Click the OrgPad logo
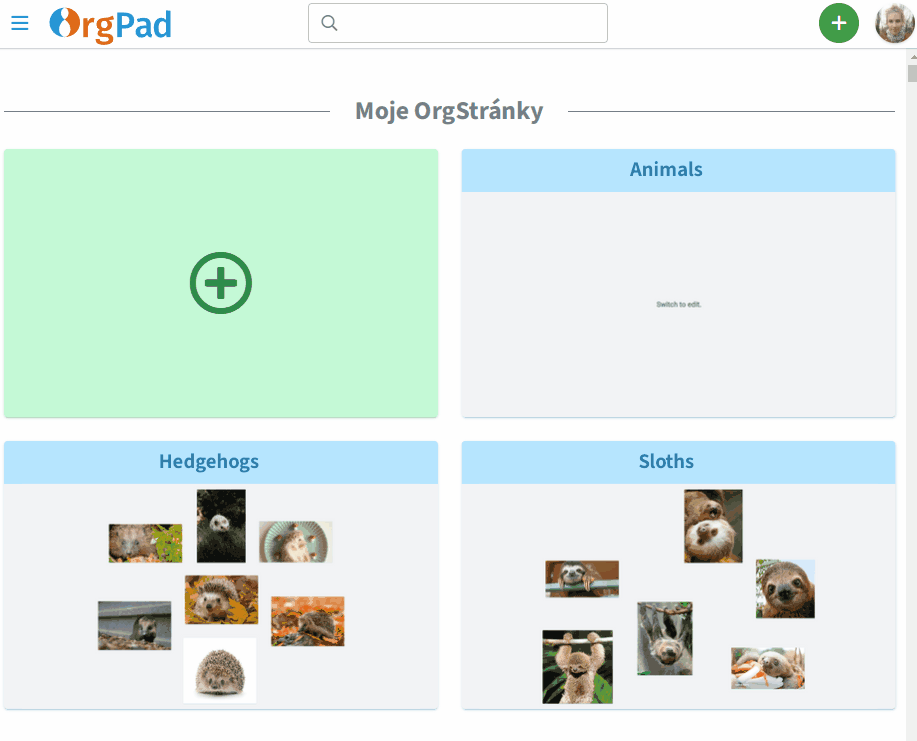The height and width of the screenshot is (741, 917). tap(110, 24)
